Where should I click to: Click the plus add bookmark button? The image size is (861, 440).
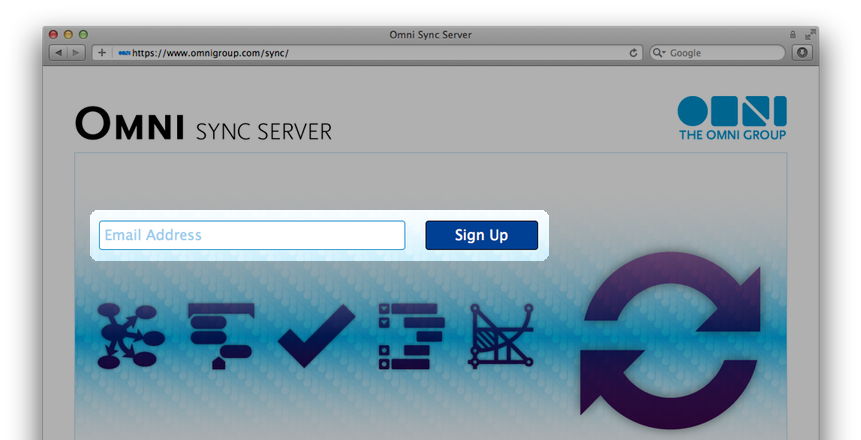click(x=102, y=53)
